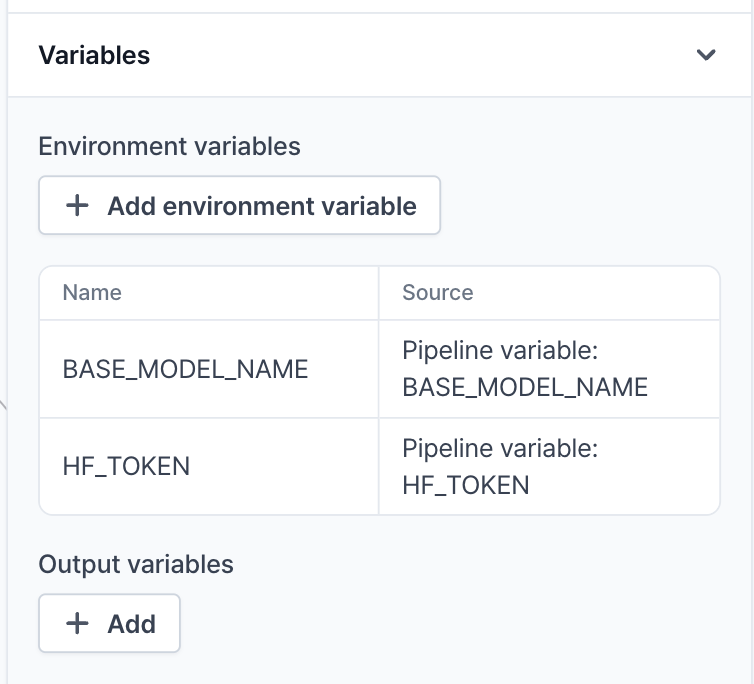The height and width of the screenshot is (684, 754).
Task: Click BASE_MODEL_NAME value in the Source column
Action: point(525,387)
